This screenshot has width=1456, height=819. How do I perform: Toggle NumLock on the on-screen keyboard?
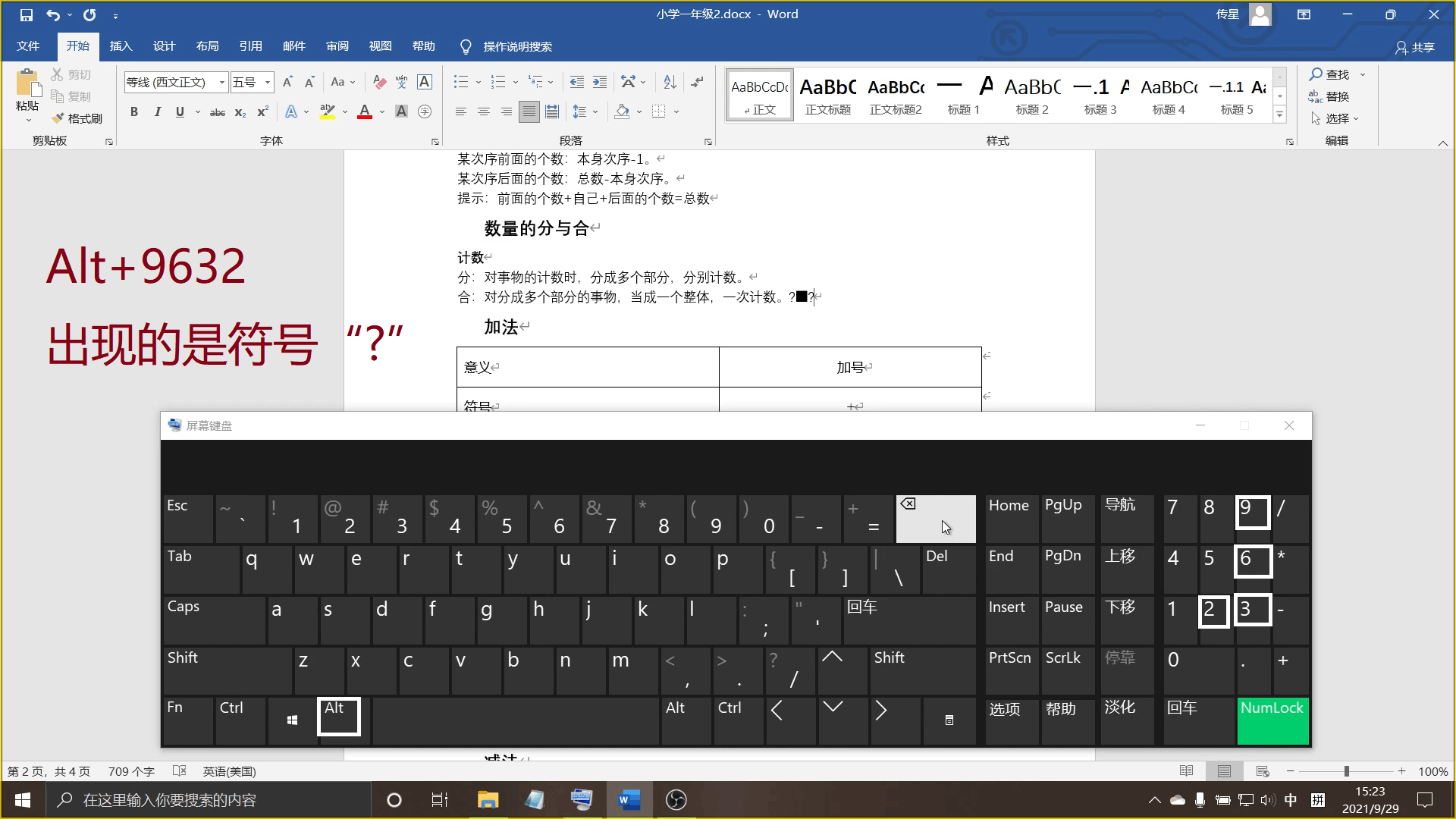1273,720
